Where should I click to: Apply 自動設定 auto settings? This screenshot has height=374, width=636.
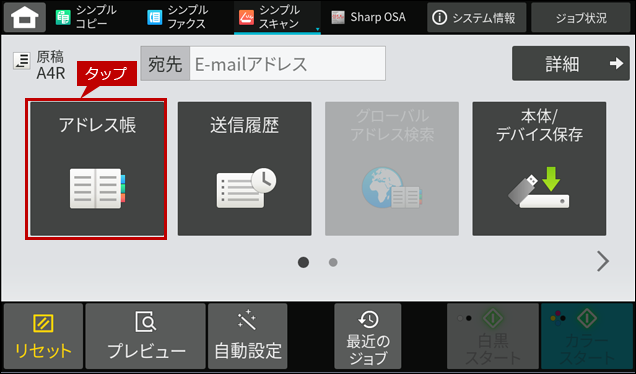pos(248,336)
